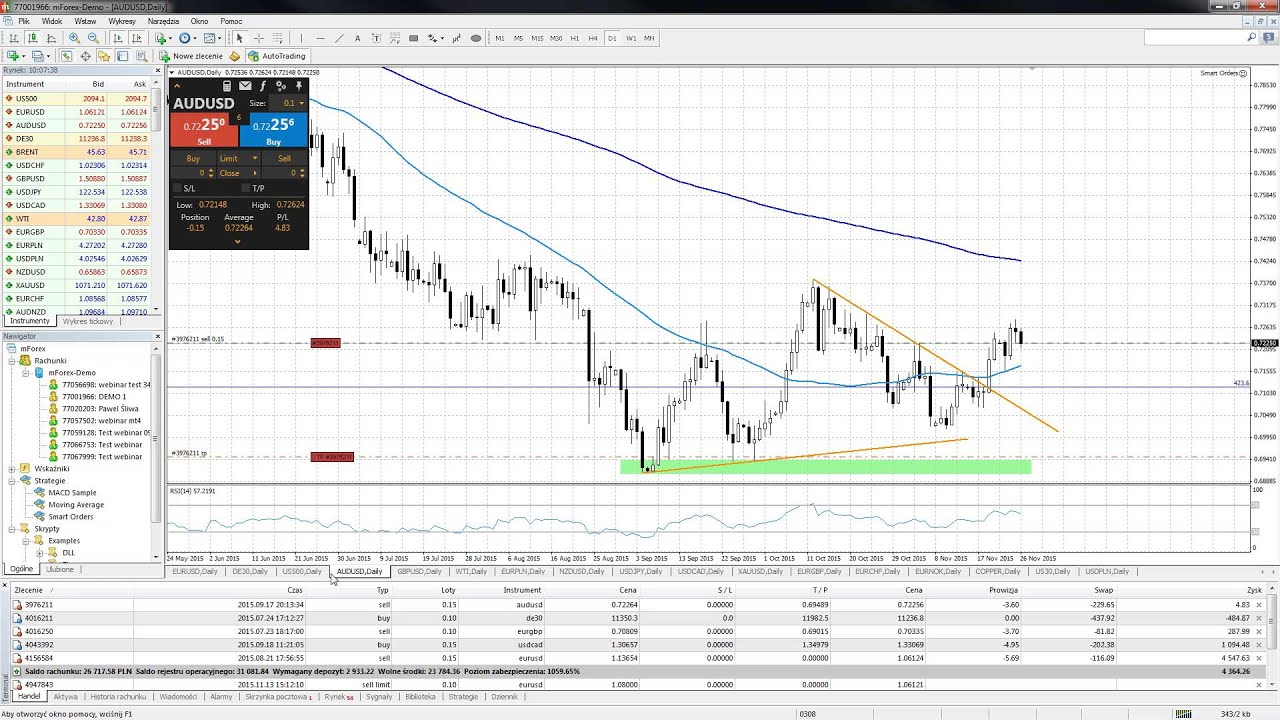Open the Limit order type dropdown
The height and width of the screenshot is (720, 1280).
pyautogui.click(x=254, y=158)
